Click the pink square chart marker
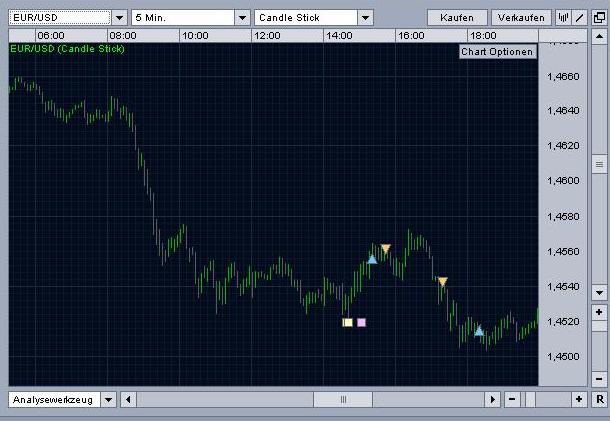610x421 pixels. pyautogui.click(x=361, y=323)
